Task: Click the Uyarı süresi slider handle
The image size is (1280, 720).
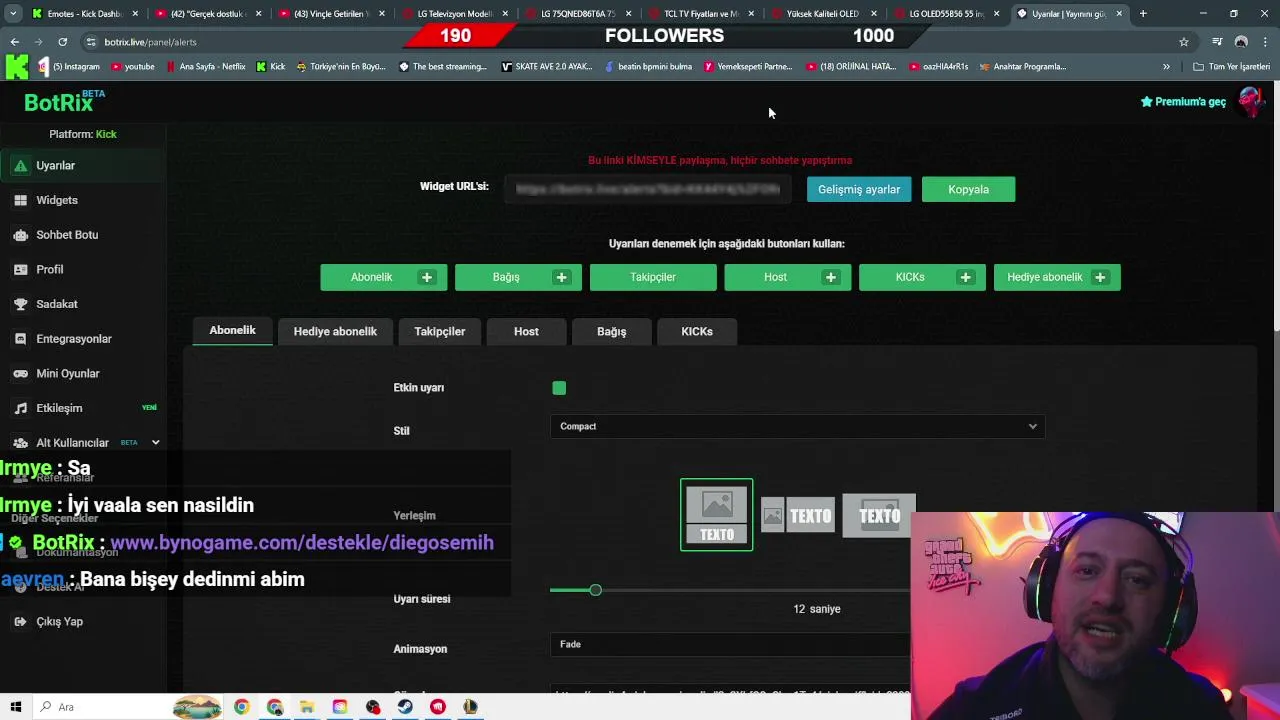Action: pos(595,590)
